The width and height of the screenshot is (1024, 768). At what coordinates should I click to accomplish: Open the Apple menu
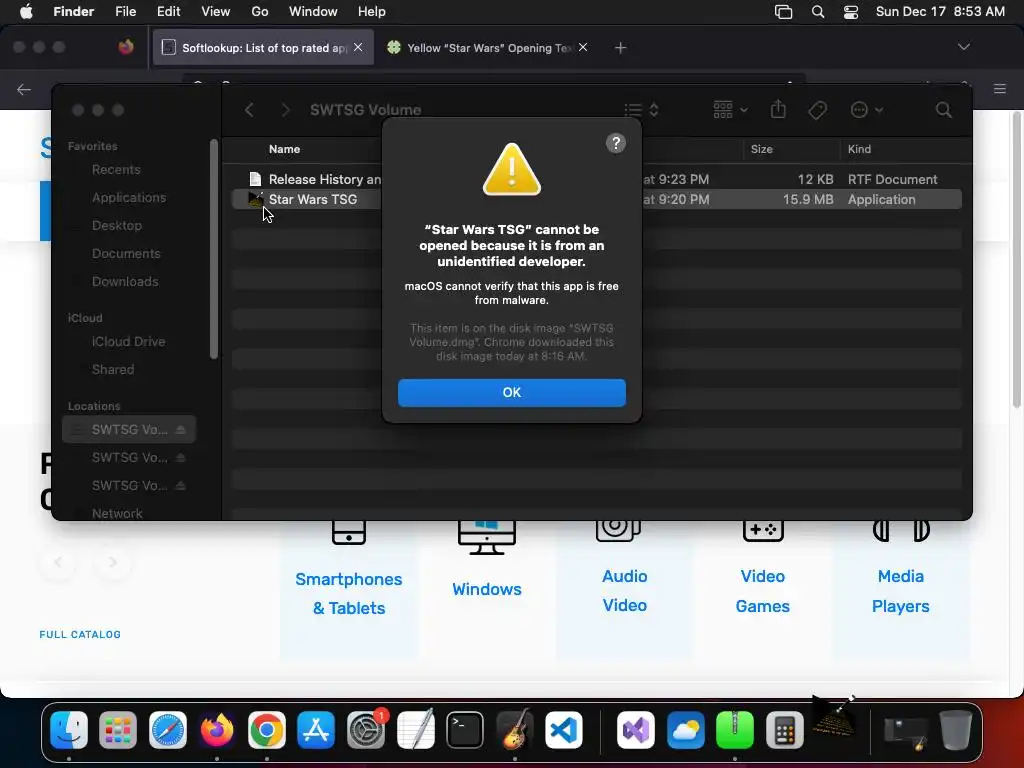26,11
